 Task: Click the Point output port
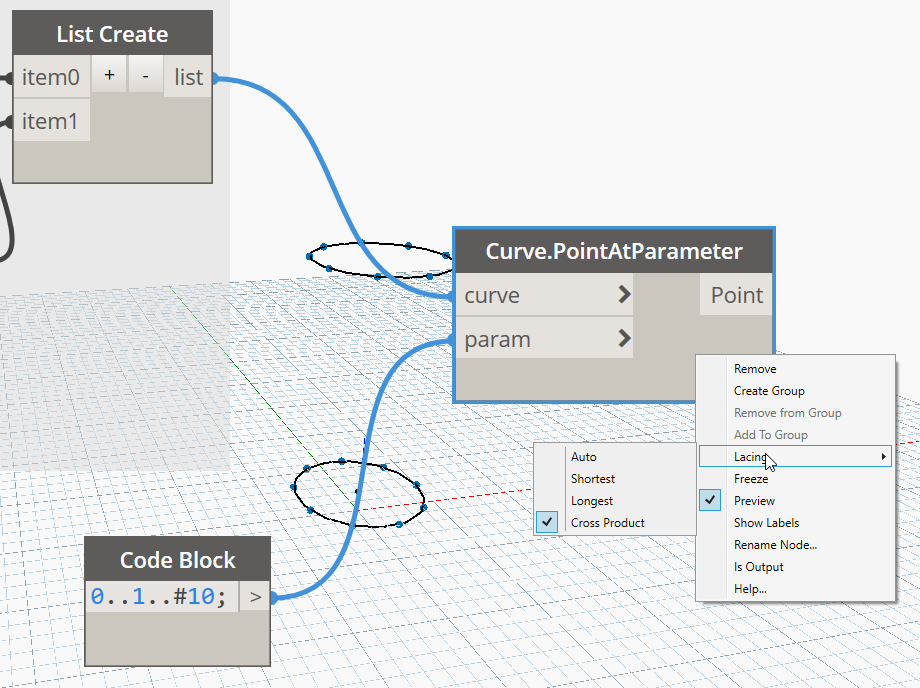click(x=736, y=295)
